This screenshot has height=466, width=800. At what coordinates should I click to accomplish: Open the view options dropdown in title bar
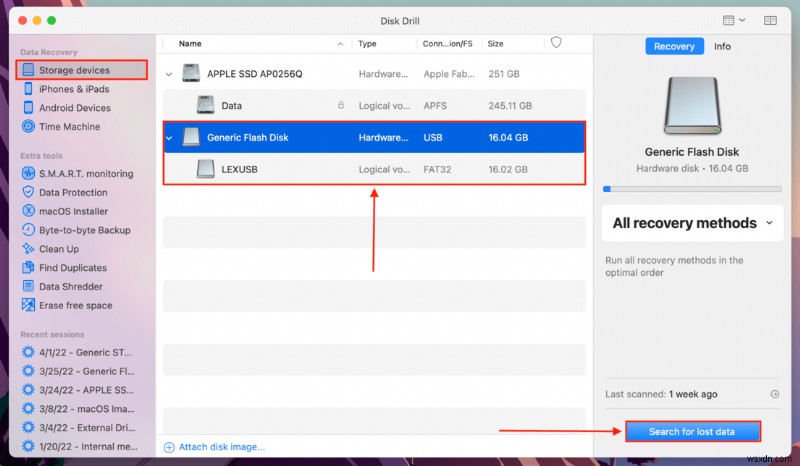click(734, 20)
